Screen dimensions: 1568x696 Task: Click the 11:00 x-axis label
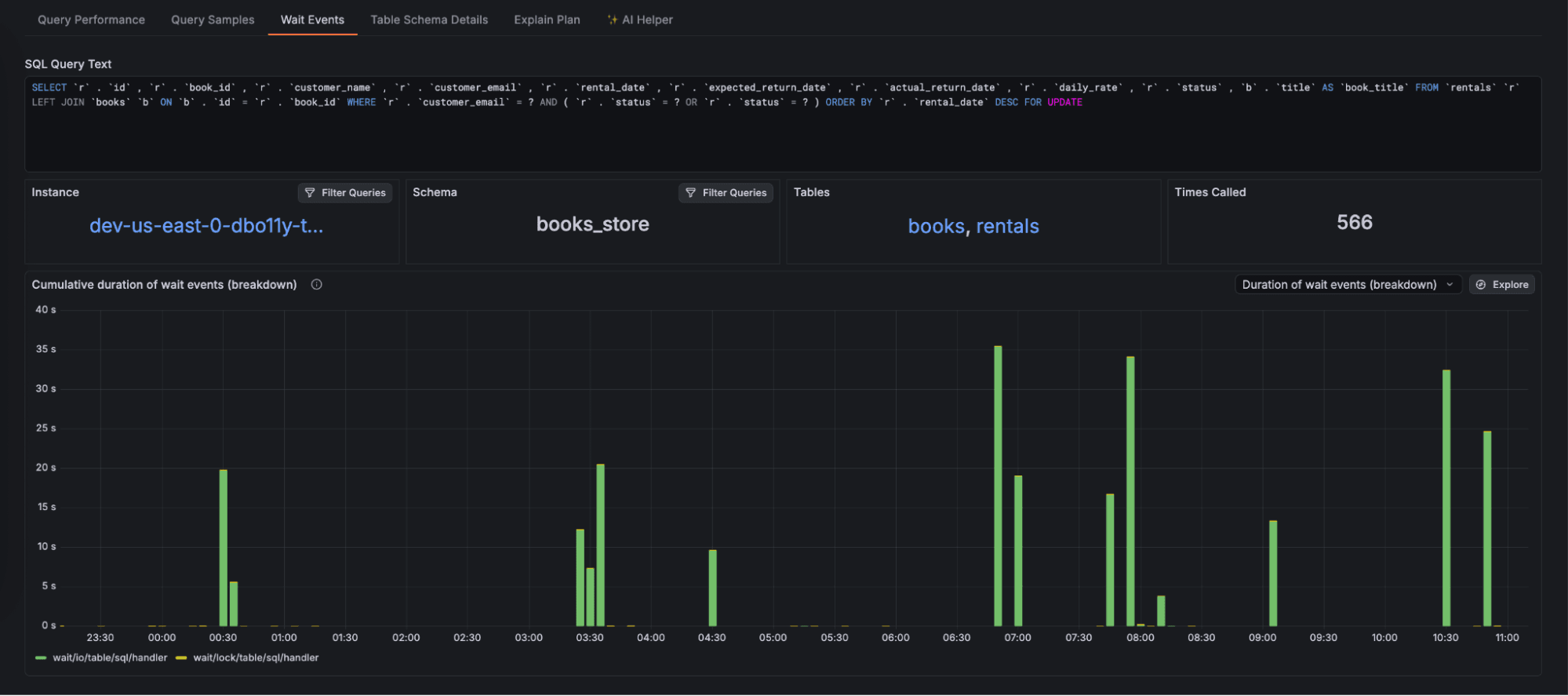point(1507,638)
